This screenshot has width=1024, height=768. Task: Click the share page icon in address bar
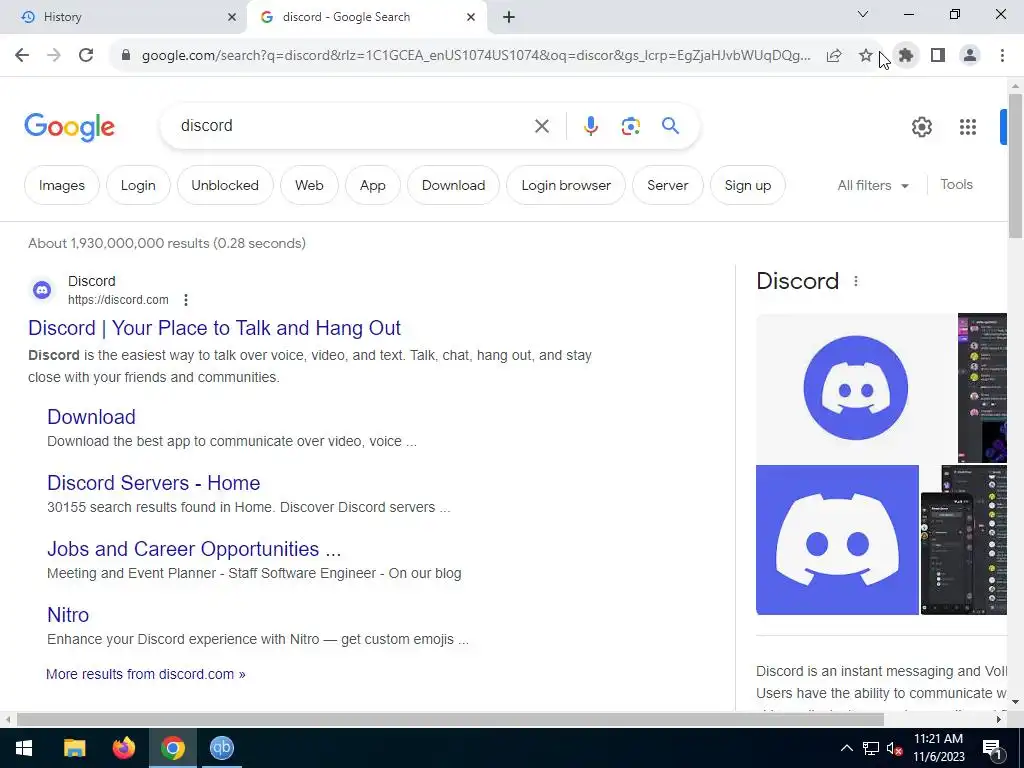click(x=834, y=56)
